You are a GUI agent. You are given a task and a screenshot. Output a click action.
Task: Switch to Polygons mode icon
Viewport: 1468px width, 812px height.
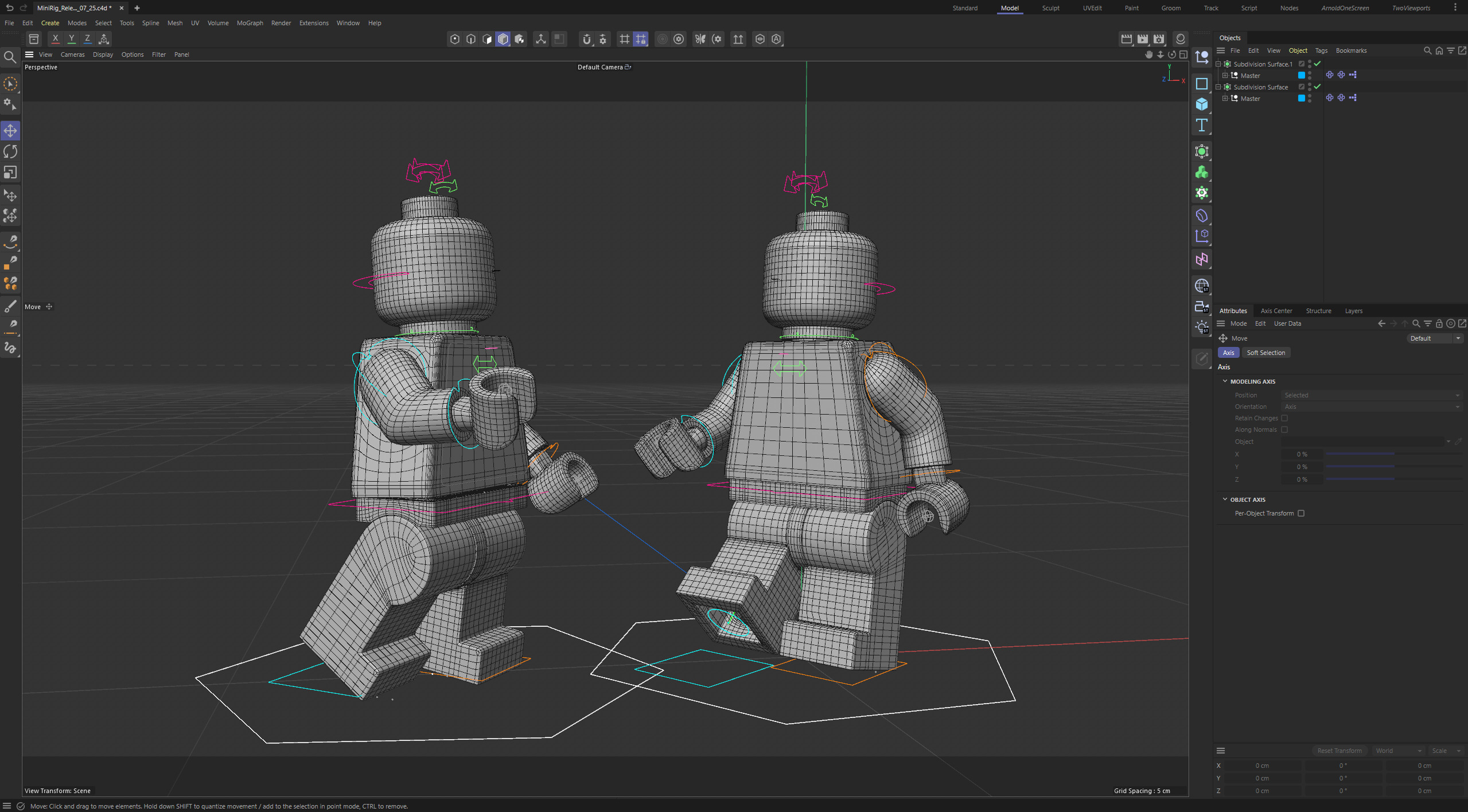click(x=487, y=39)
